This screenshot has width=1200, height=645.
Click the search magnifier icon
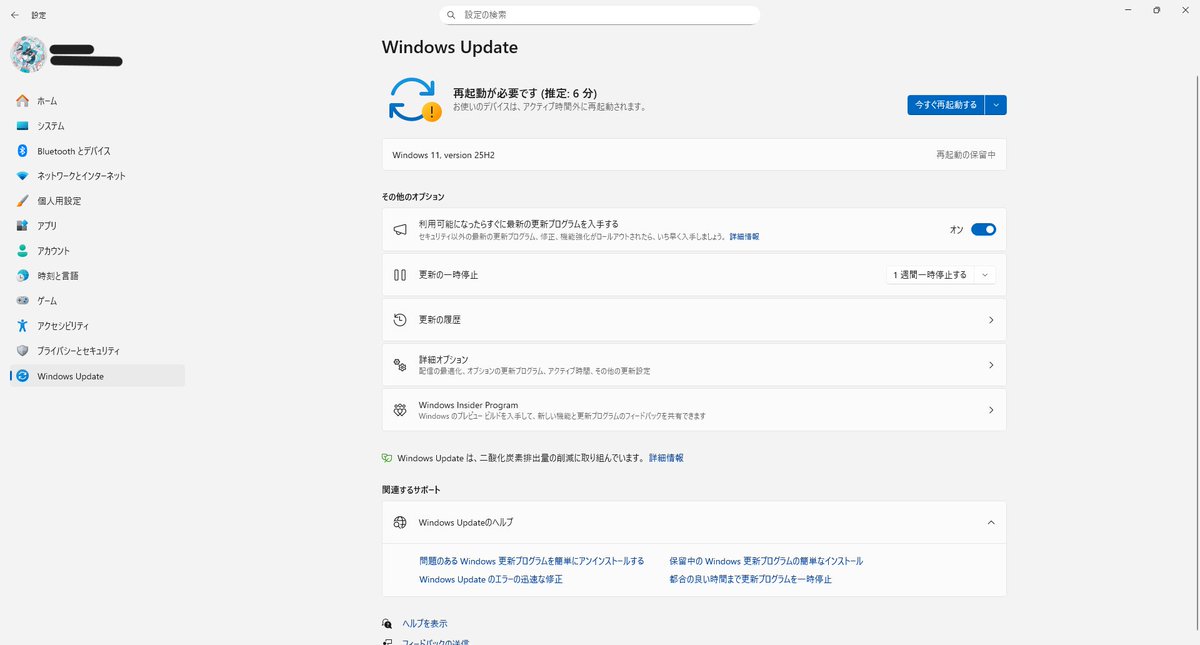pyautogui.click(x=452, y=15)
